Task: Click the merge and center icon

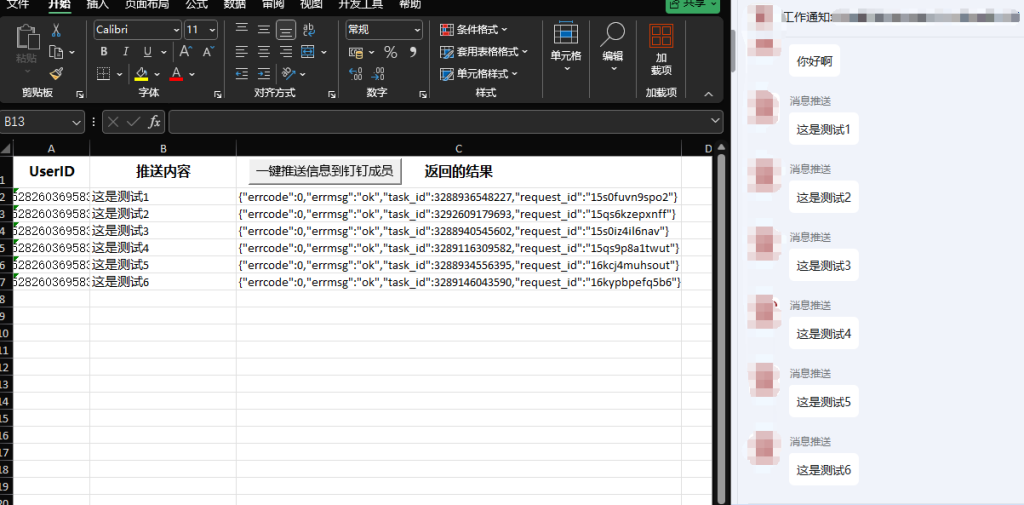Action: coord(305,52)
